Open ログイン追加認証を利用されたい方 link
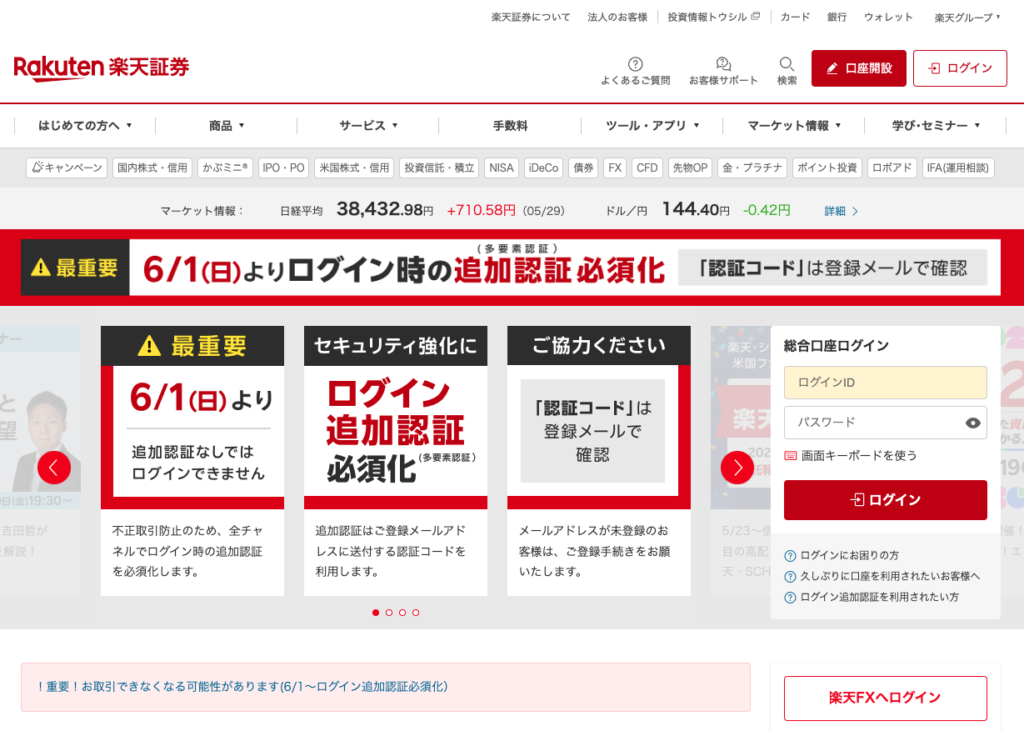Viewport: 1024px width, 731px height. click(x=872, y=597)
